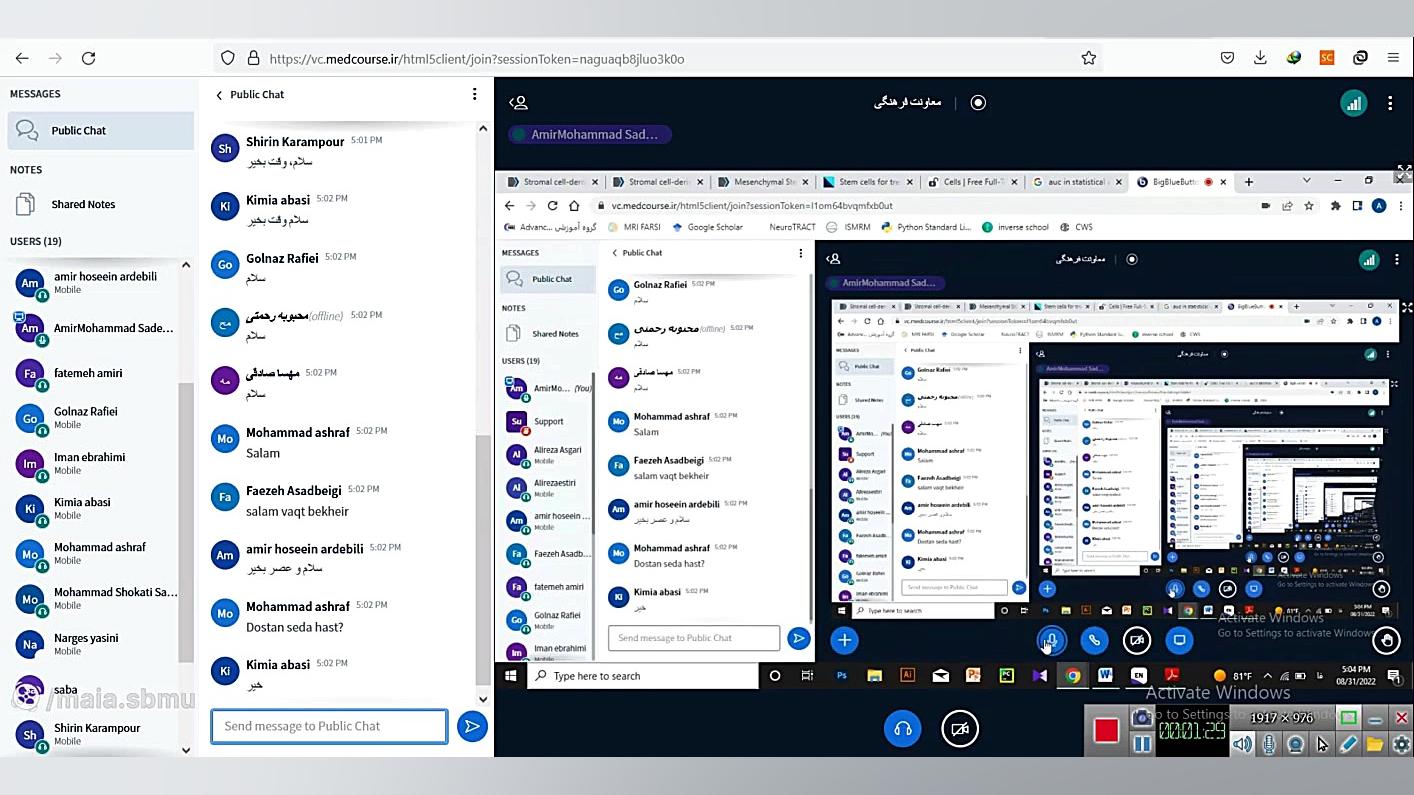Take a snapshot with recorder camera icon
This screenshot has height=795, width=1414.
tap(1142, 717)
